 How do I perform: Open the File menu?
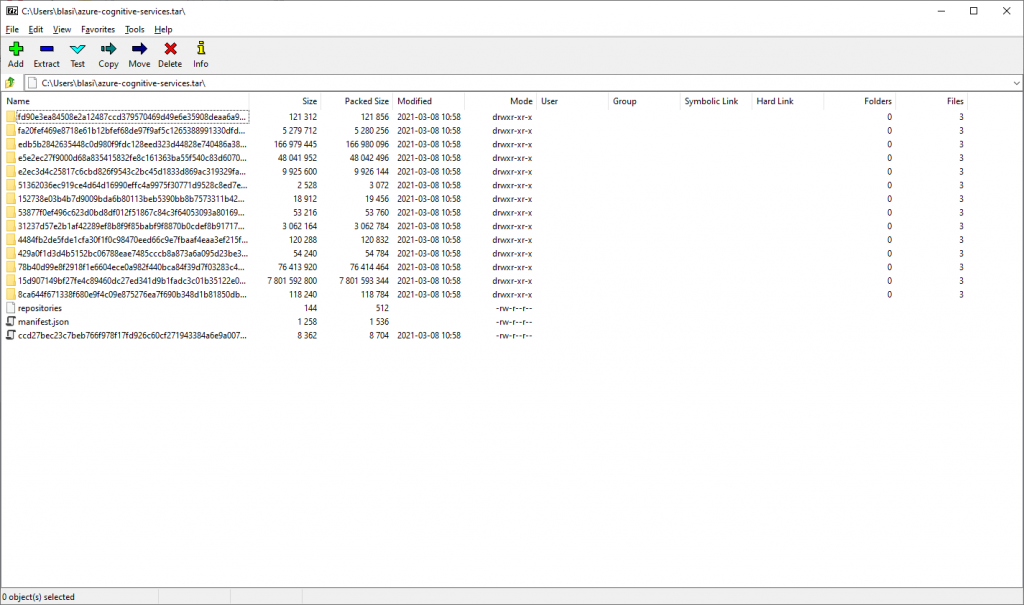[x=12, y=30]
